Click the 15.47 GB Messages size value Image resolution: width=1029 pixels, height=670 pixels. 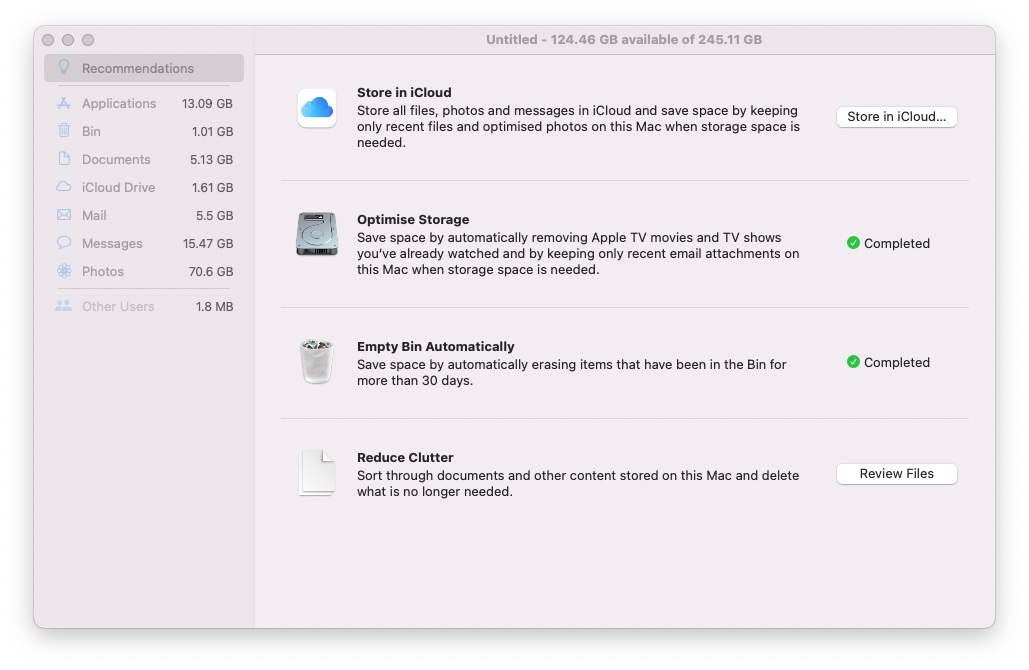(x=208, y=243)
